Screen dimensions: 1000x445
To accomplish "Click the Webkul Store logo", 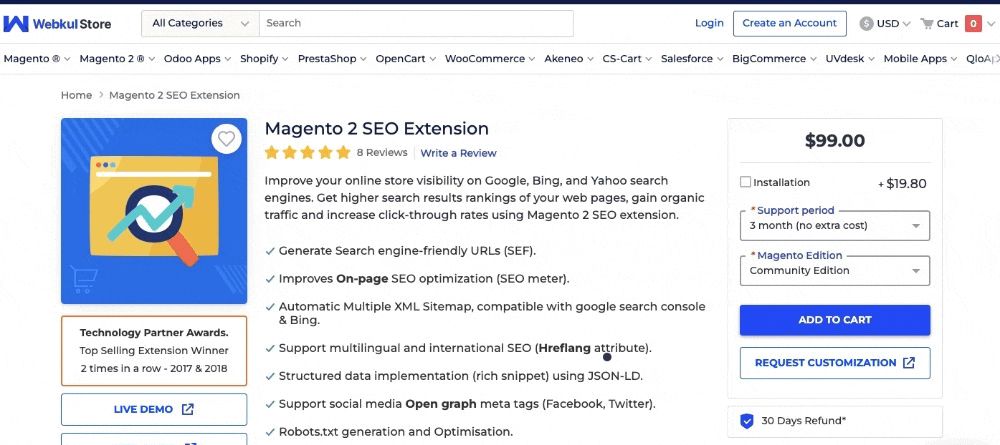I will 58,23.
